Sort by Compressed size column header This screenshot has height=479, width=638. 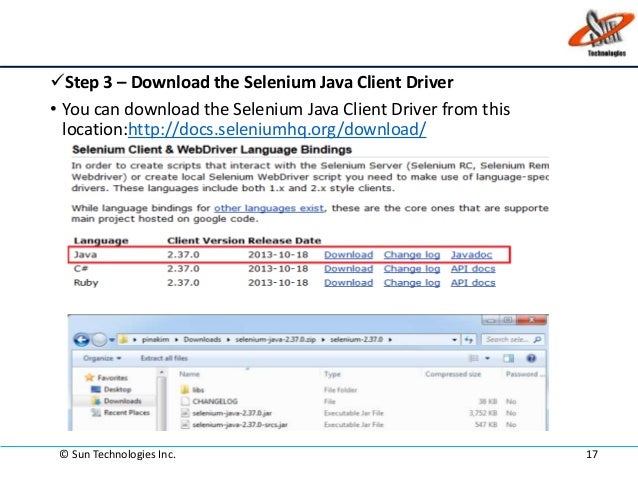(x=453, y=374)
